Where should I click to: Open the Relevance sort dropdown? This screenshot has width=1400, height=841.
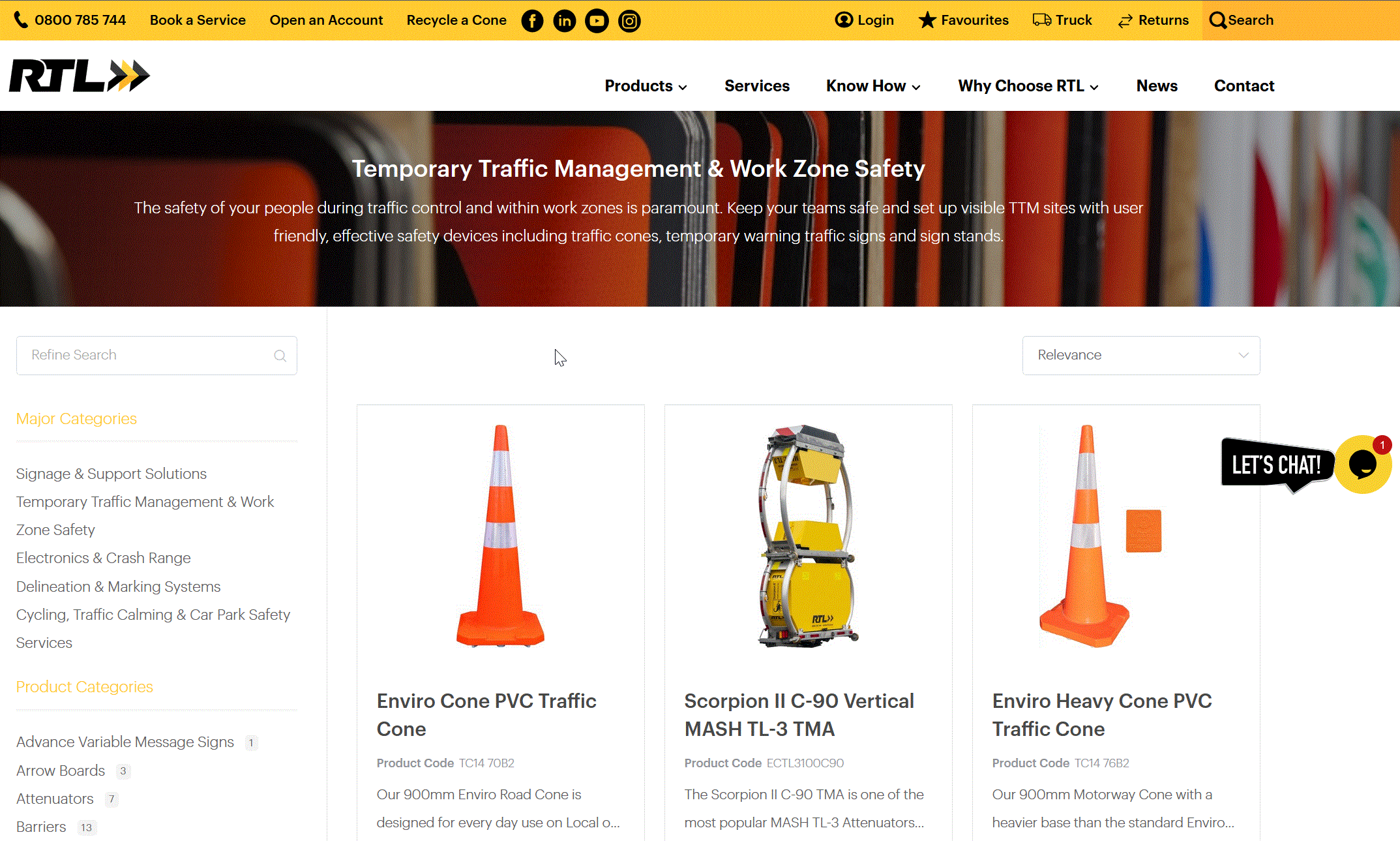pyautogui.click(x=1141, y=356)
